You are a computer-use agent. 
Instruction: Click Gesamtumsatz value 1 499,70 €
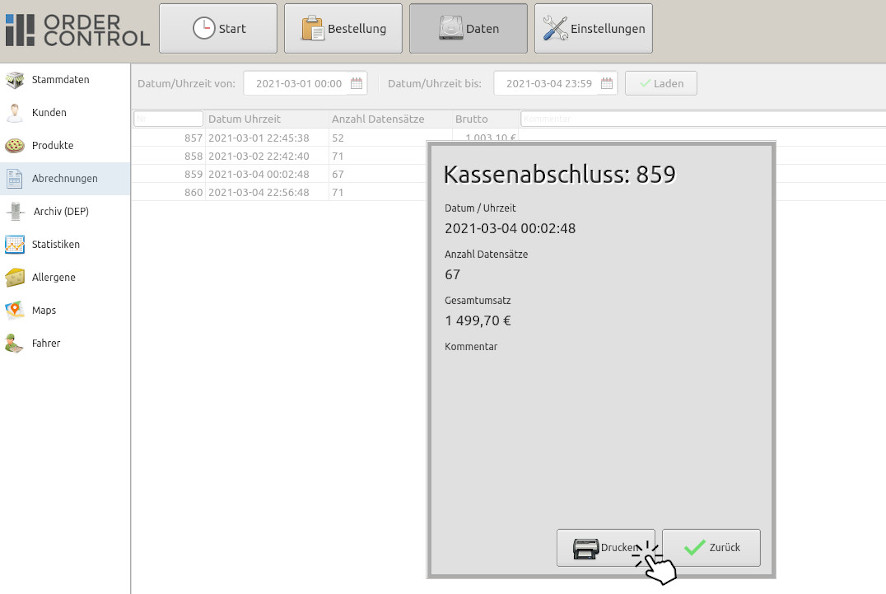[x=477, y=321]
